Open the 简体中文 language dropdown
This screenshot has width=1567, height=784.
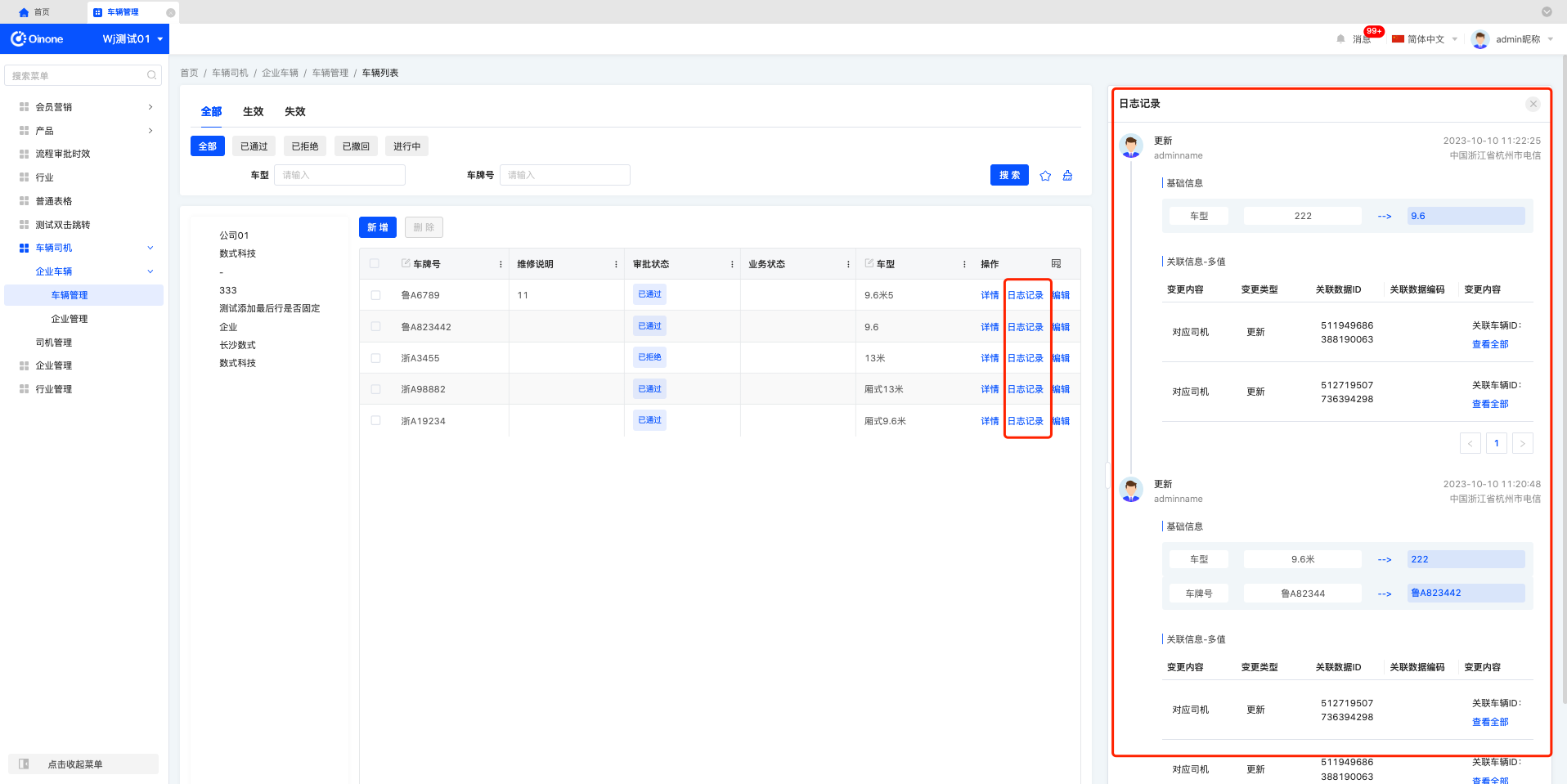pyautogui.click(x=1425, y=38)
